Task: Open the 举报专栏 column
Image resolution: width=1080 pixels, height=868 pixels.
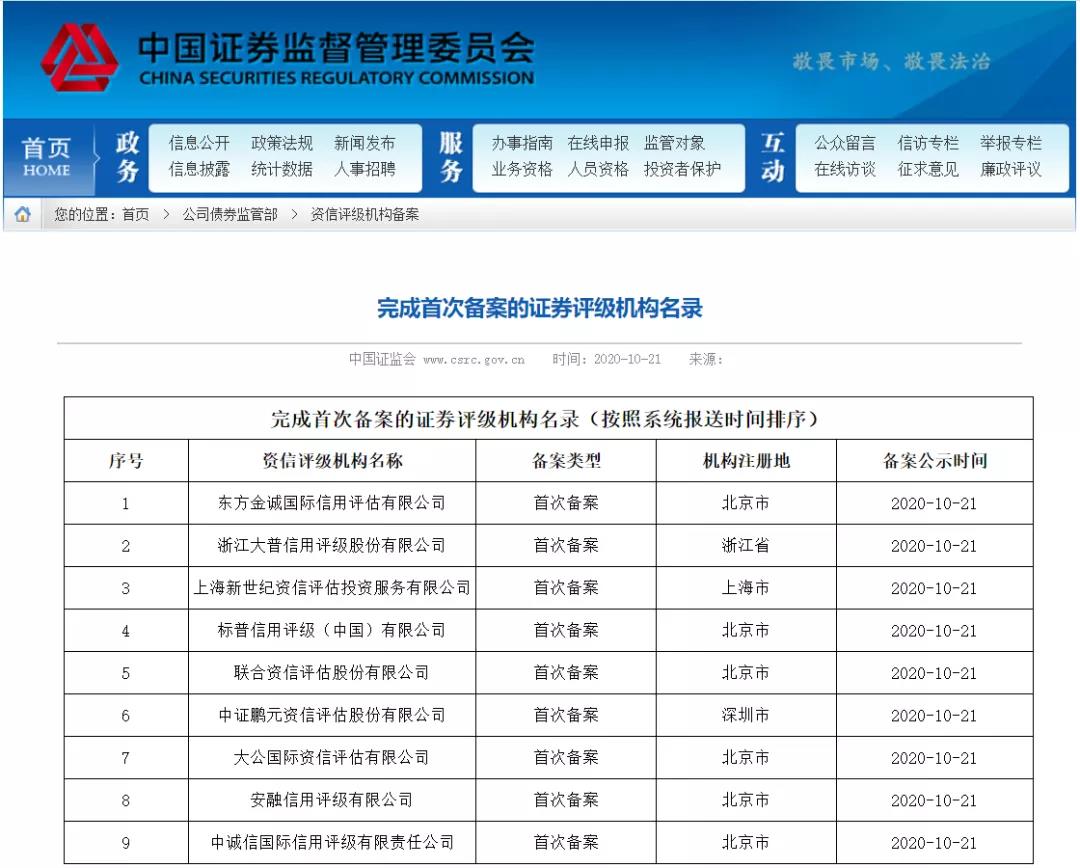Action: pyautogui.click(x=1012, y=143)
